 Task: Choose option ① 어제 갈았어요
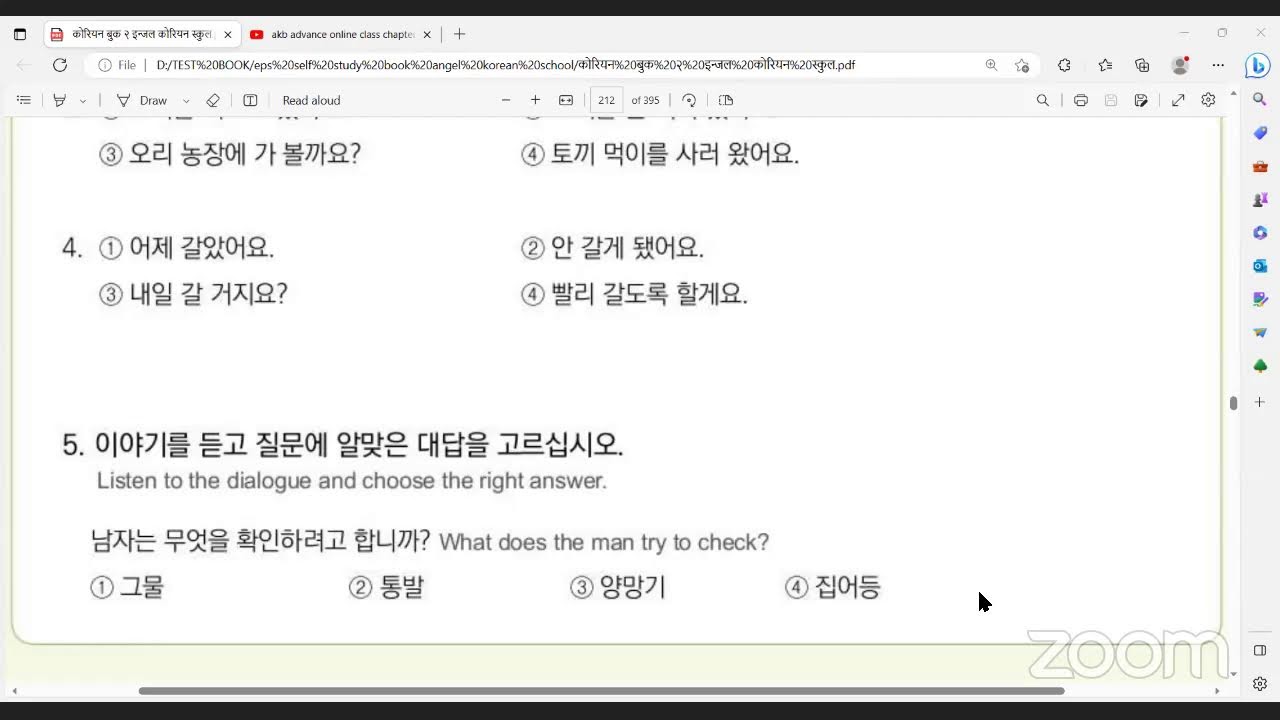point(186,248)
